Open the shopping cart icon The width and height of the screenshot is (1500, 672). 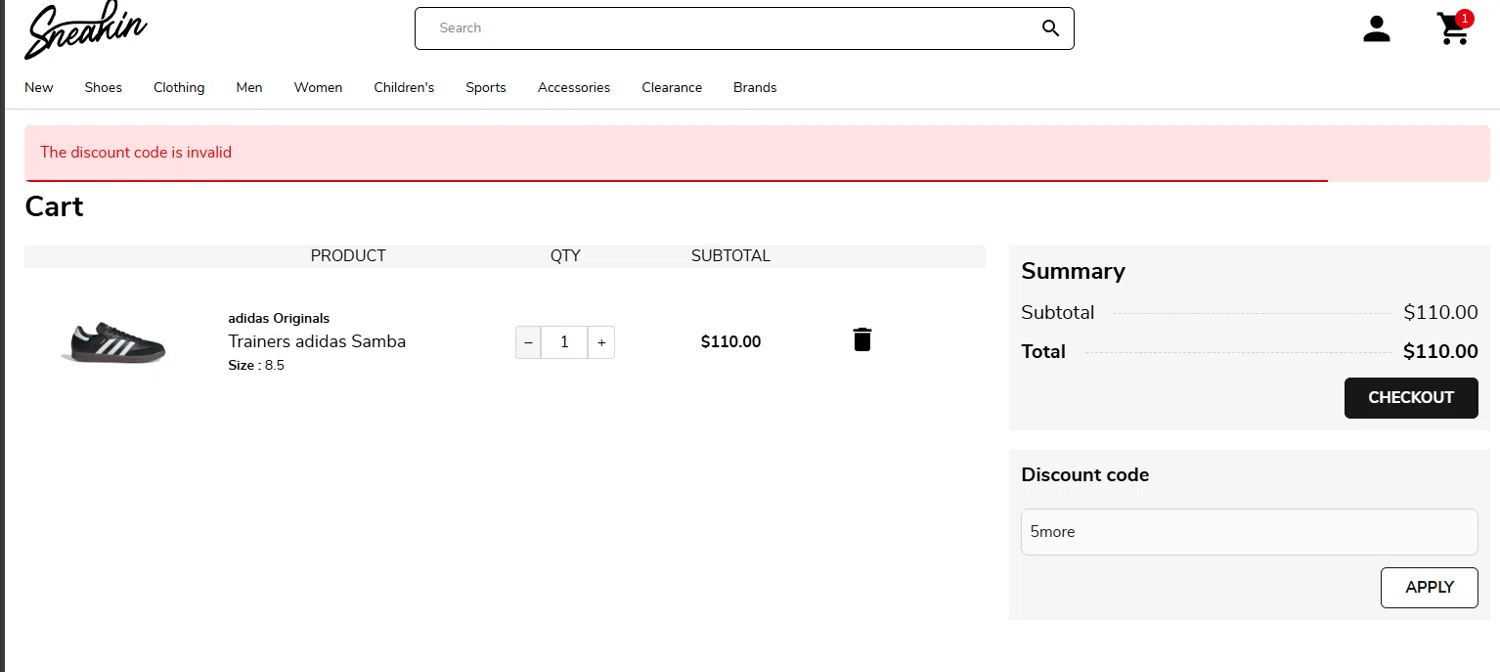pyautogui.click(x=1454, y=28)
